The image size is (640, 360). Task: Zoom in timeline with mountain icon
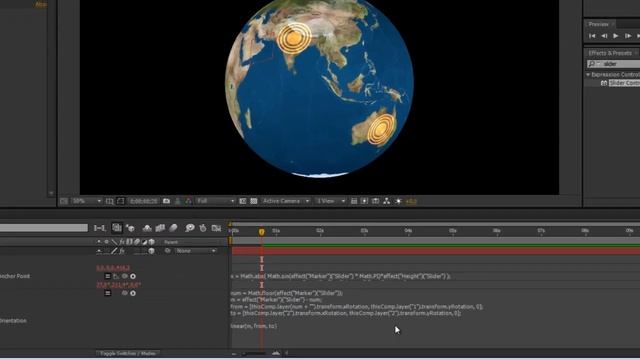[276, 353]
